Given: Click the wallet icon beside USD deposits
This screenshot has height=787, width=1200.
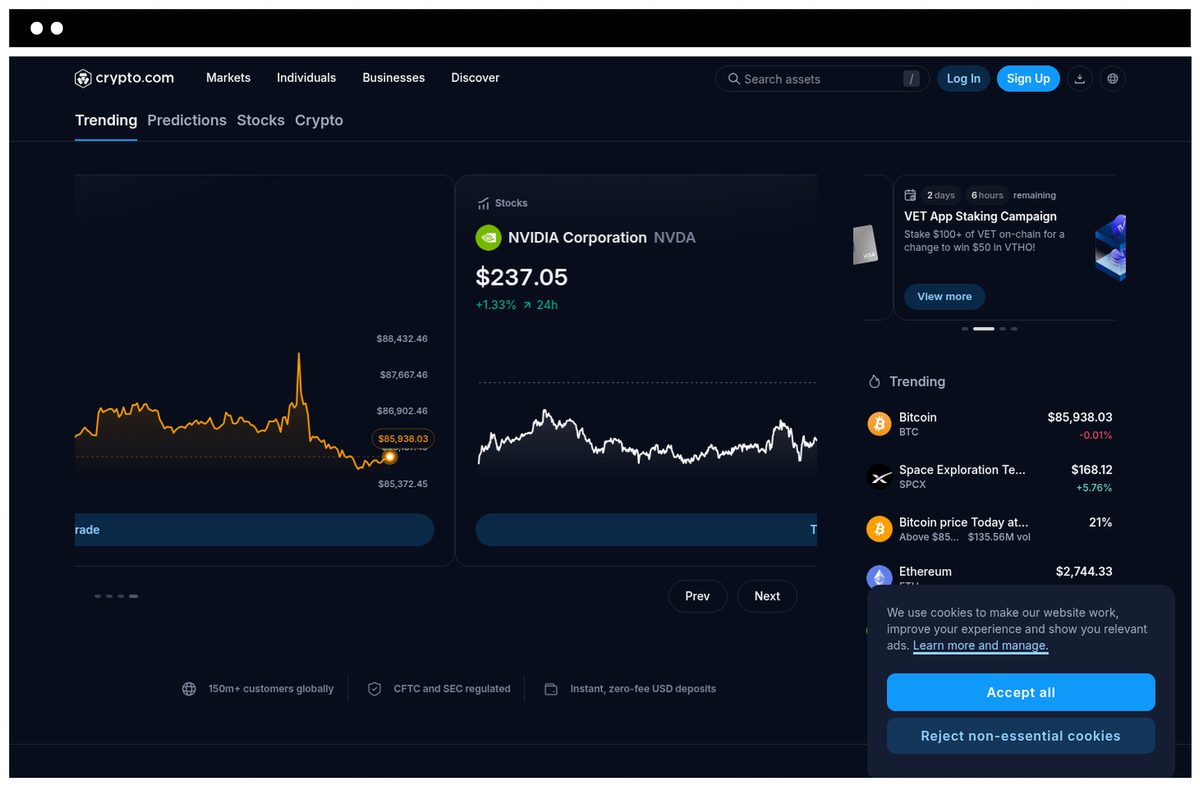Looking at the screenshot, I should [x=551, y=689].
